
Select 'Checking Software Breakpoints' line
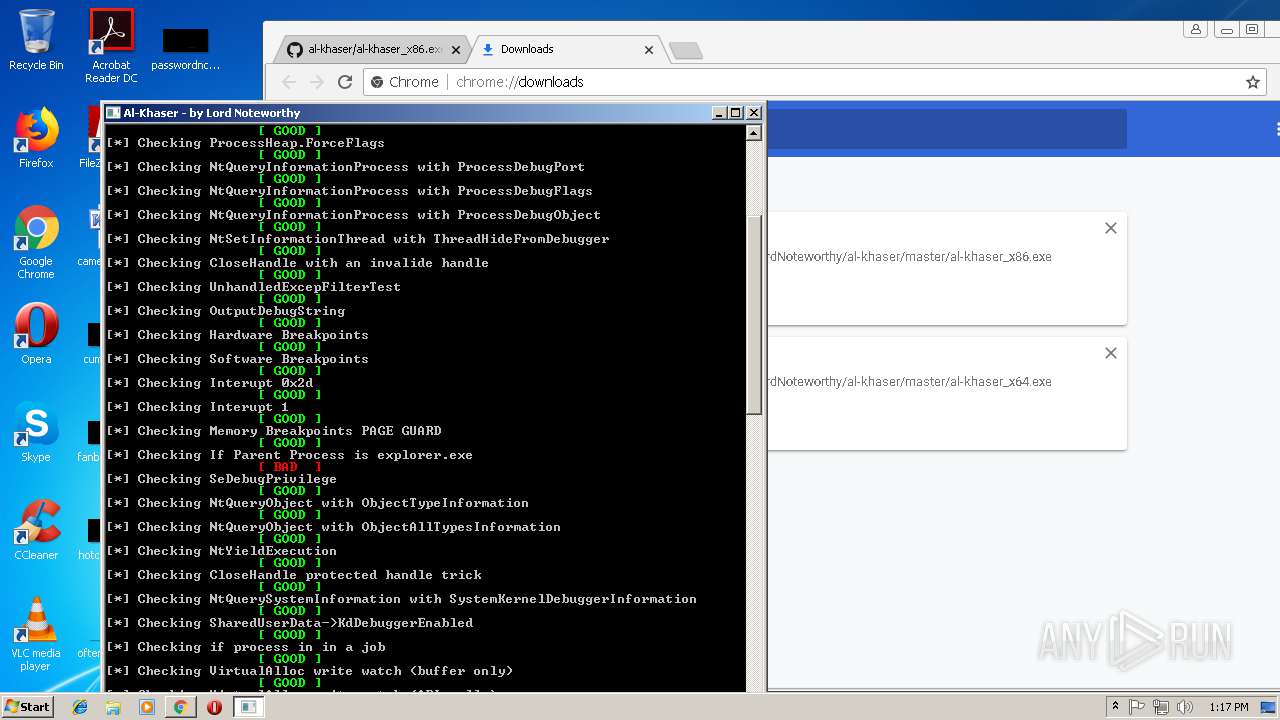pos(237,359)
